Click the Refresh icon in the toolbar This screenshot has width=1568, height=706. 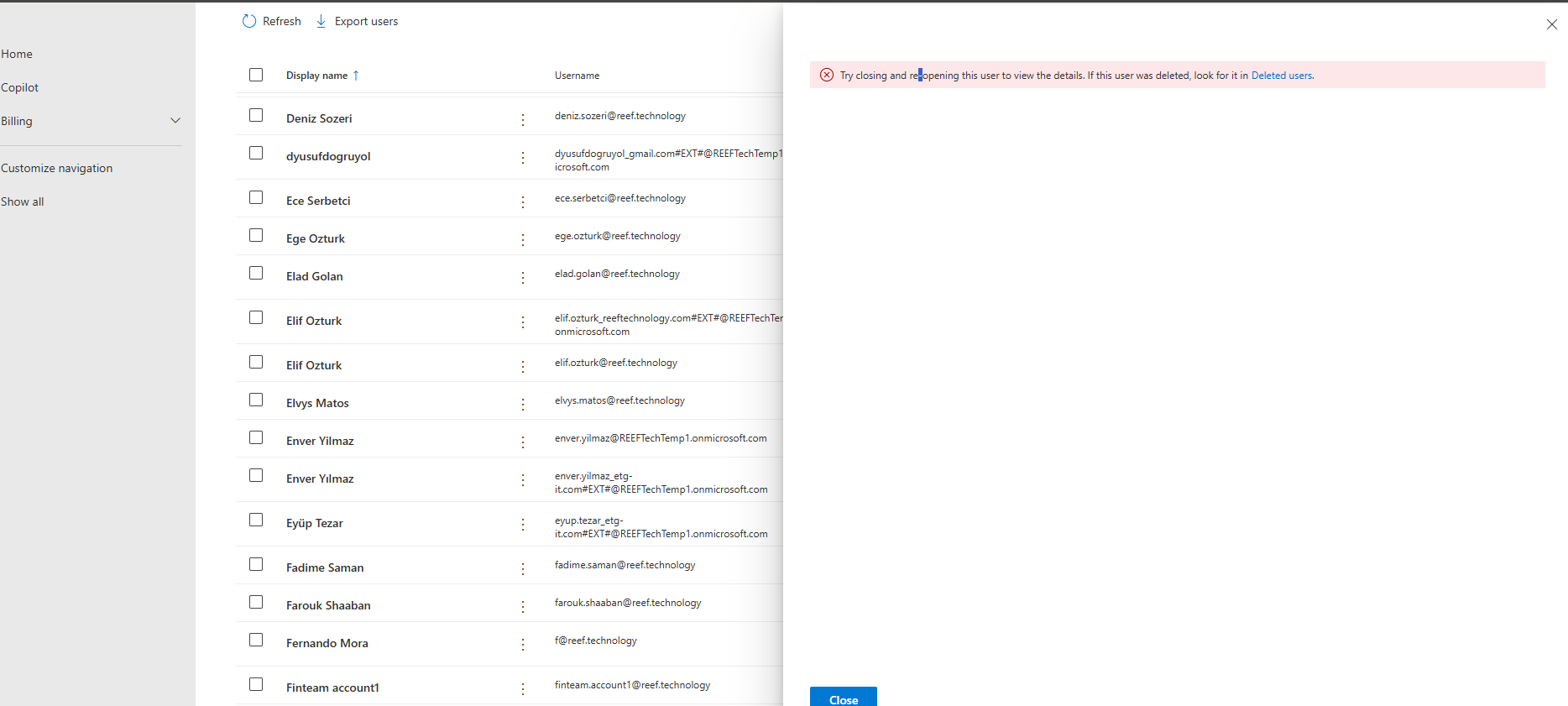click(249, 21)
